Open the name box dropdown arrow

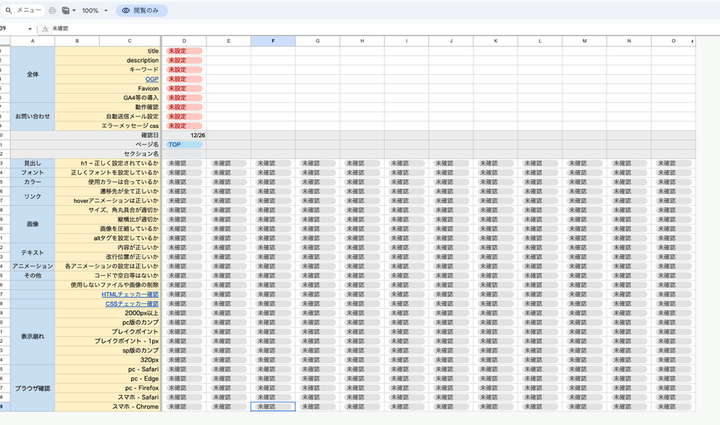(x=30, y=29)
